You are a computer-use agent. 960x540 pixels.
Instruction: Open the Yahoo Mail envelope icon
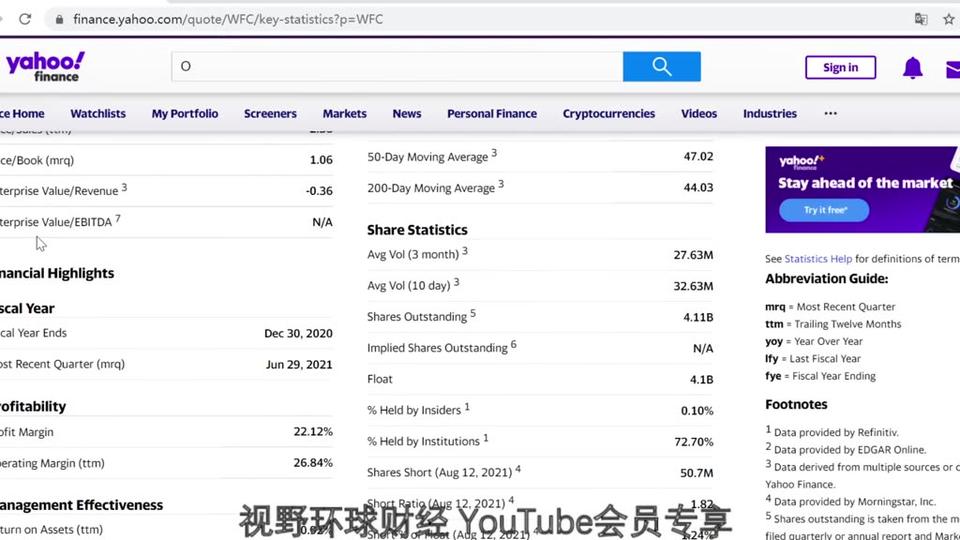pyautogui.click(x=953, y=69)
